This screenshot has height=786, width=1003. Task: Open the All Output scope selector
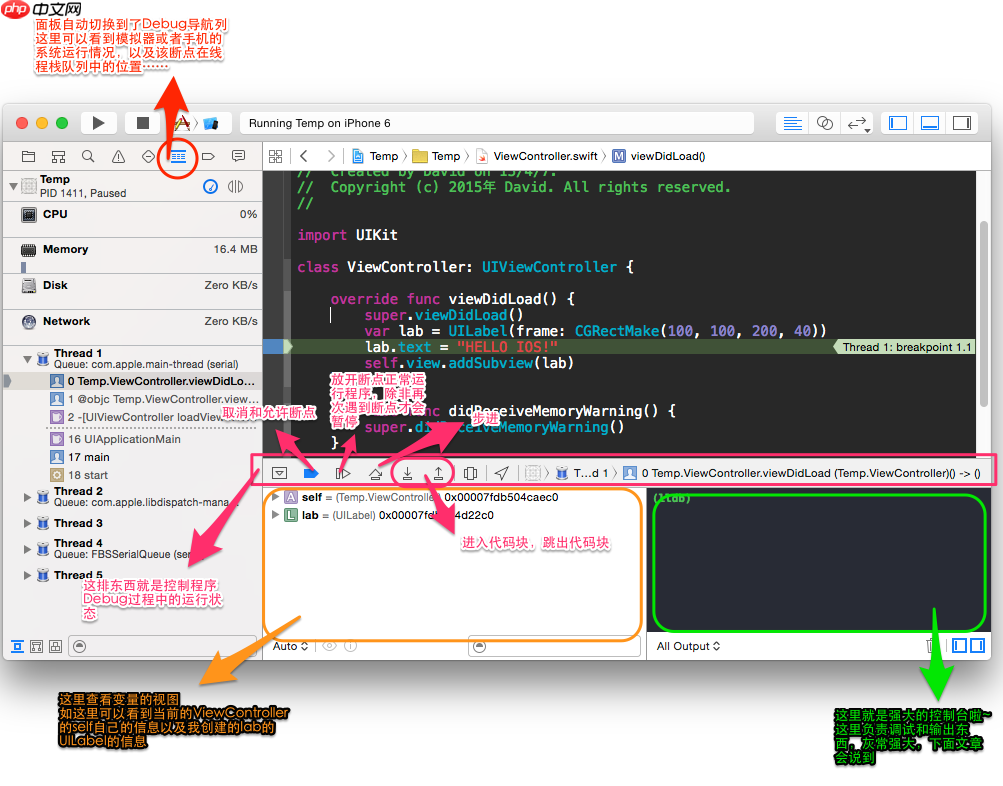pyautogui.click(x=688, y=646)
